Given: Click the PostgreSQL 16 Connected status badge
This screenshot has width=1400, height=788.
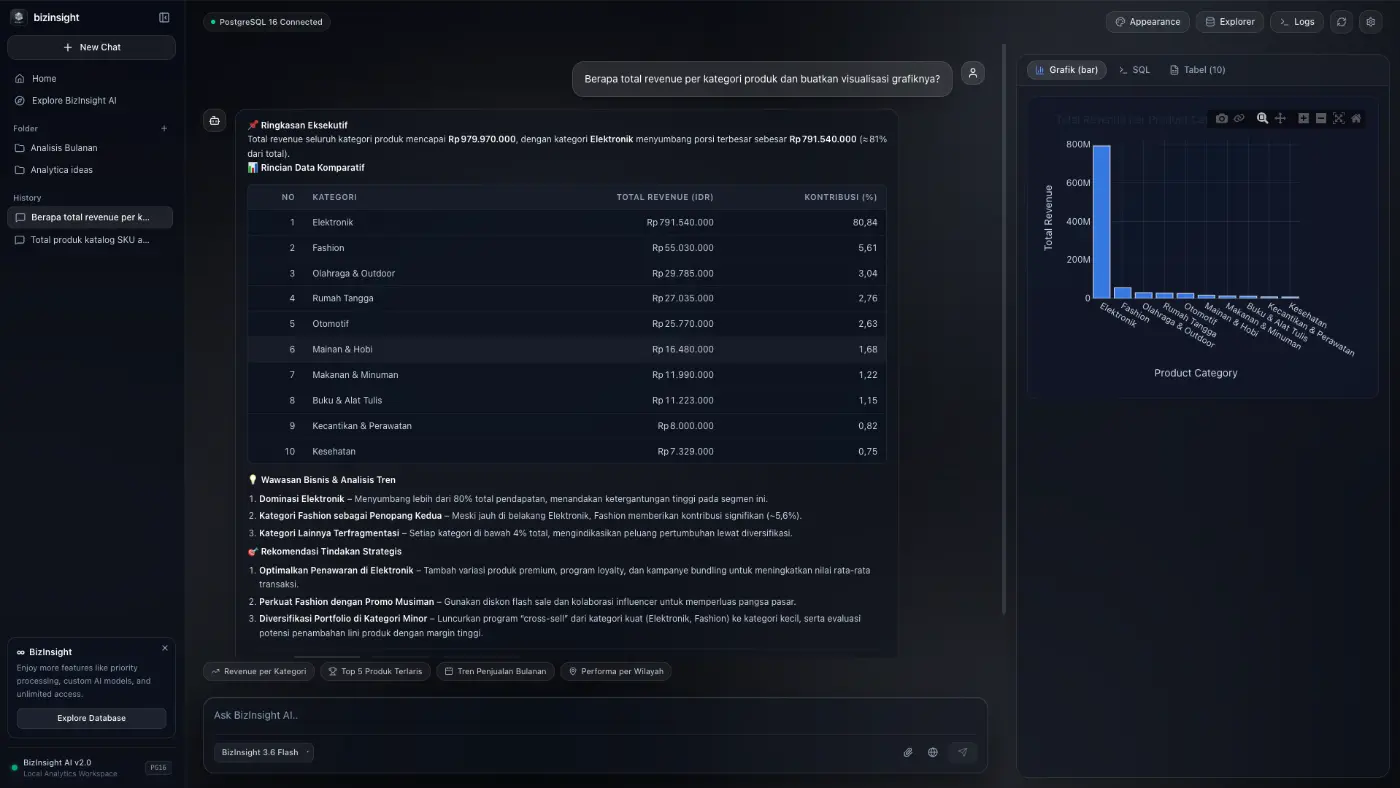Looking at the screenshot, I should tap(267, 22).
